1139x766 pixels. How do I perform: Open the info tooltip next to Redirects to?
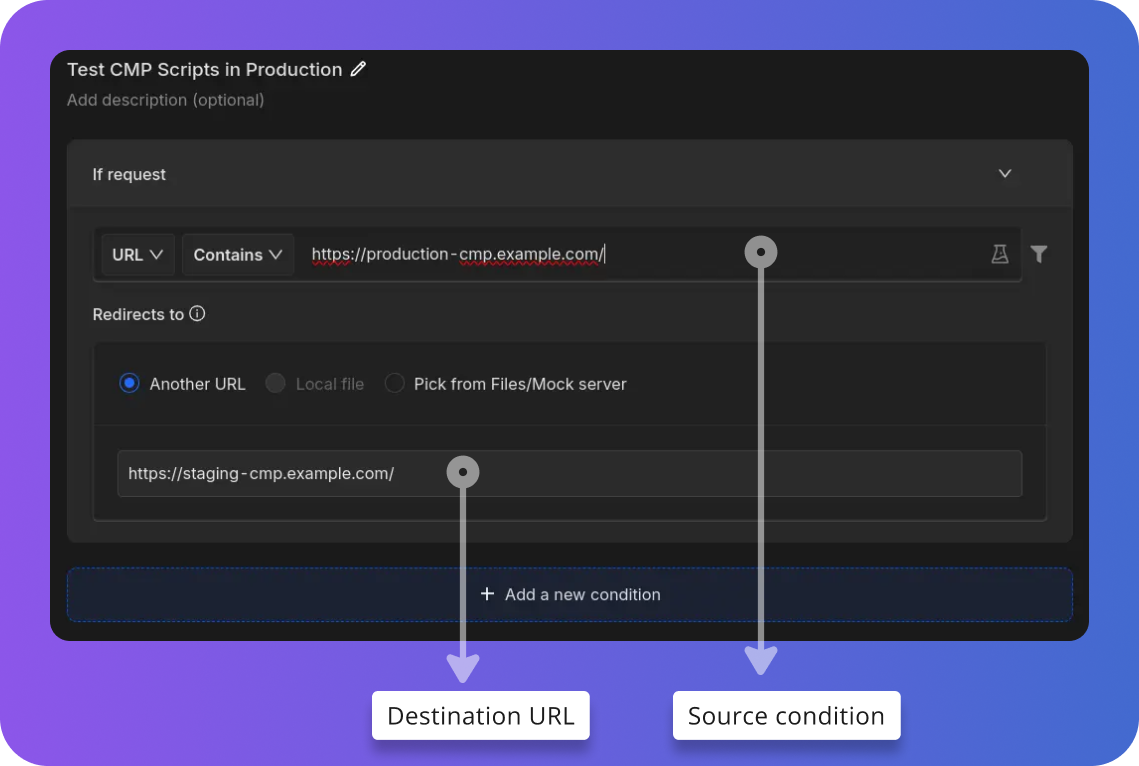(197, 313)
